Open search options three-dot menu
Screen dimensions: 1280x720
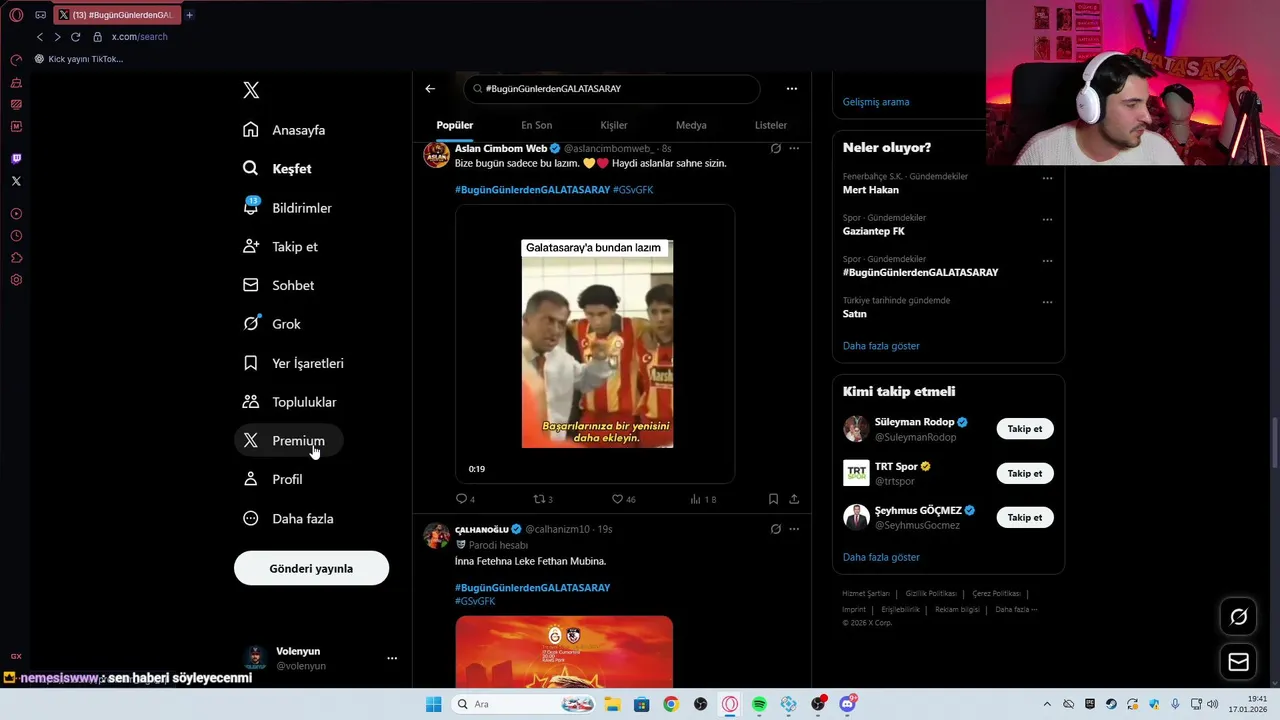pos(792,89)
